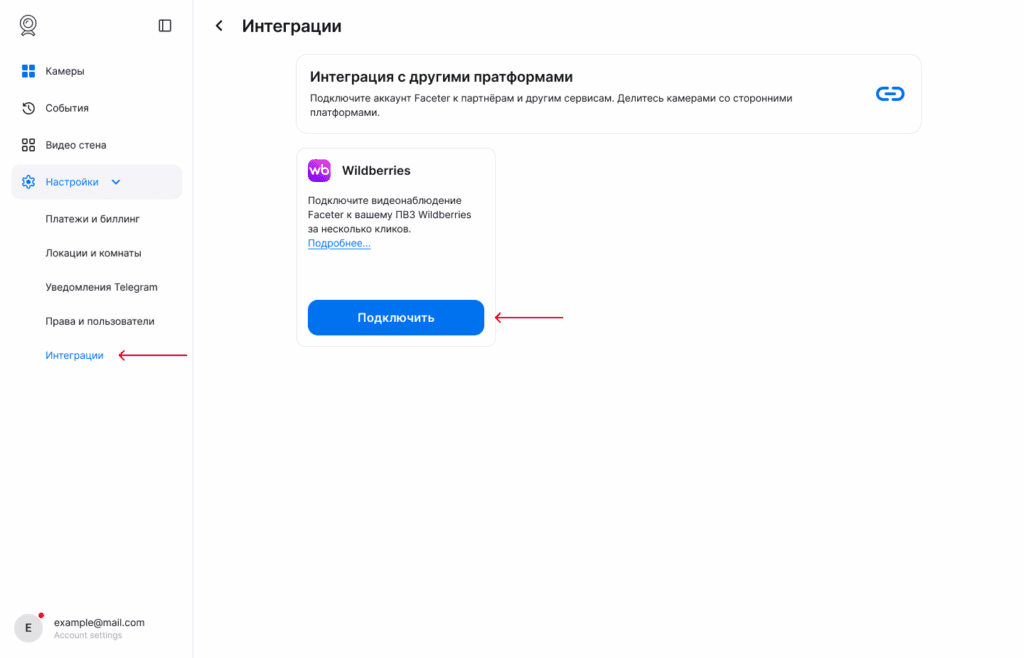Click the Events history icon
Viewport: 1024px width, 658px height.
pos(28,108)
